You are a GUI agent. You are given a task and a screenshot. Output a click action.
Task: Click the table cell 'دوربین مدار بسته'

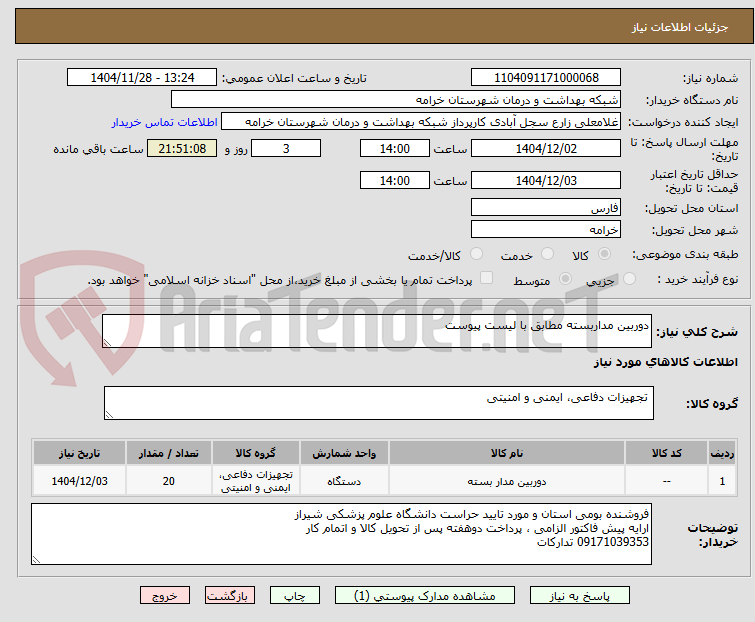tap(507, 481)
